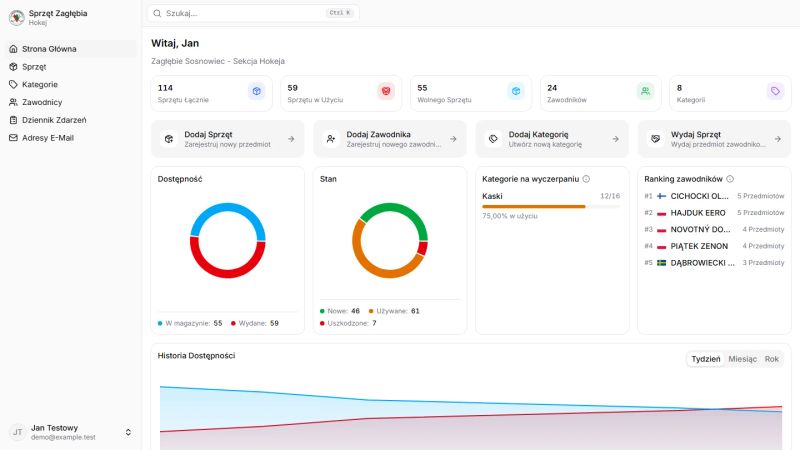Select HAJDUK EERO in the ranking
The width and height of the screenshot is (800, 450).
click(x=714, y=213)
